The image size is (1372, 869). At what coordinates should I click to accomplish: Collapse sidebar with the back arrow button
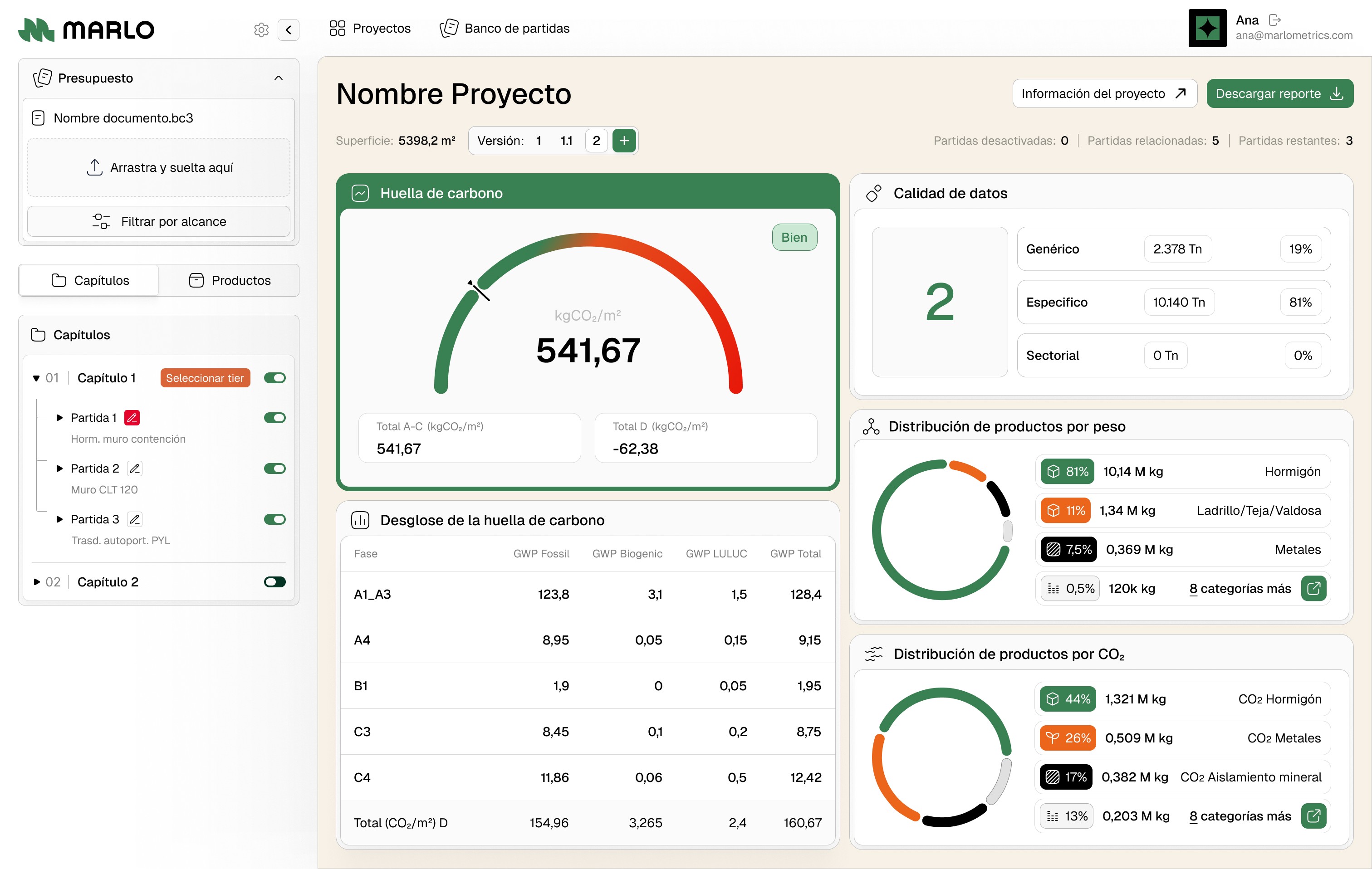coord(288,29)
